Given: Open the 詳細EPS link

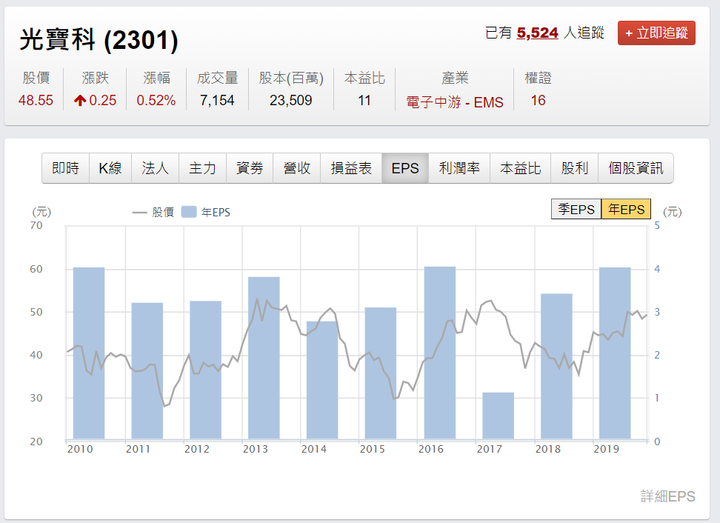Looking at the screenshot, I should pyautogui.click(x=668, y=496).
